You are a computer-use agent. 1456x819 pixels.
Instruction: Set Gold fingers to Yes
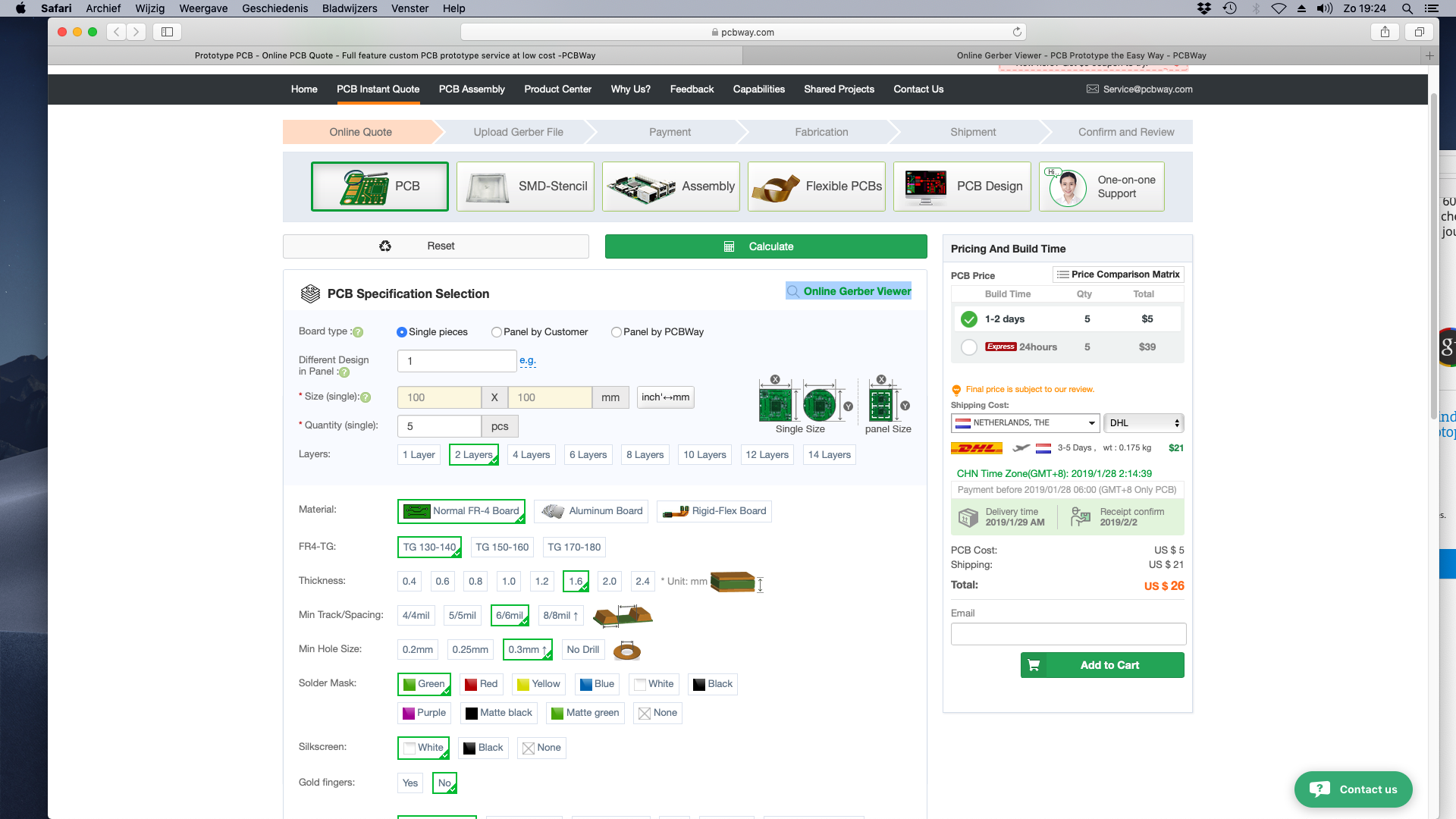pos(410,783)
